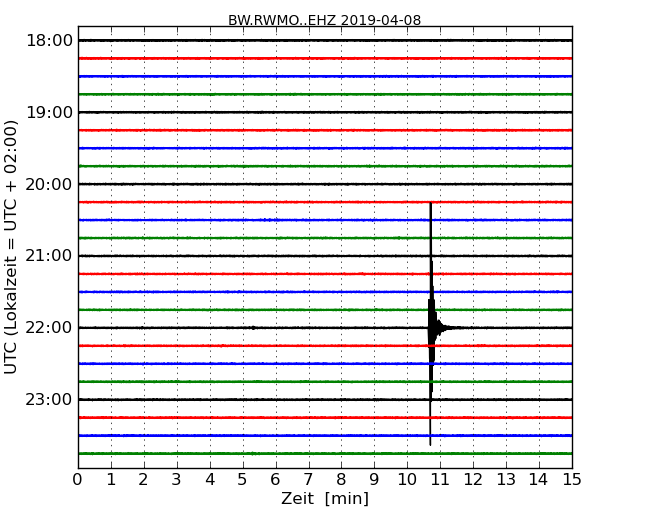Click the 19:00 time label
Image resolution: width=650 pixels, height=520 pixels.
pos(49,112)
